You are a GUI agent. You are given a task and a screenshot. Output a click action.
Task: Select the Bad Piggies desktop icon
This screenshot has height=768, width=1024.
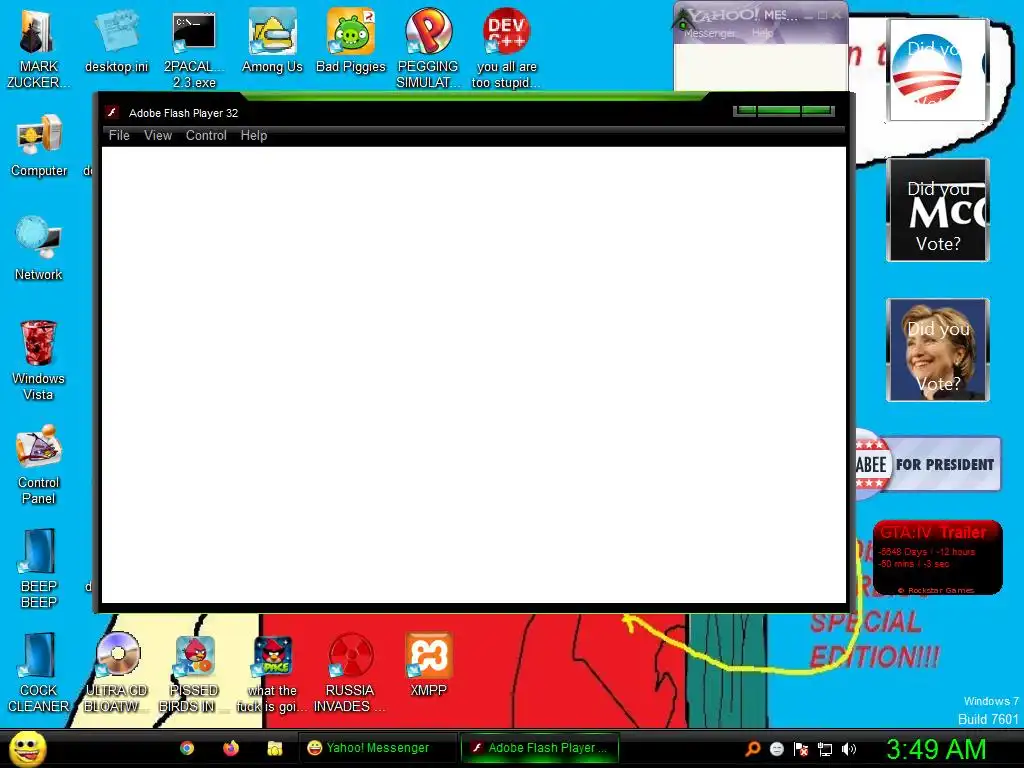click(x=351, y=42)
